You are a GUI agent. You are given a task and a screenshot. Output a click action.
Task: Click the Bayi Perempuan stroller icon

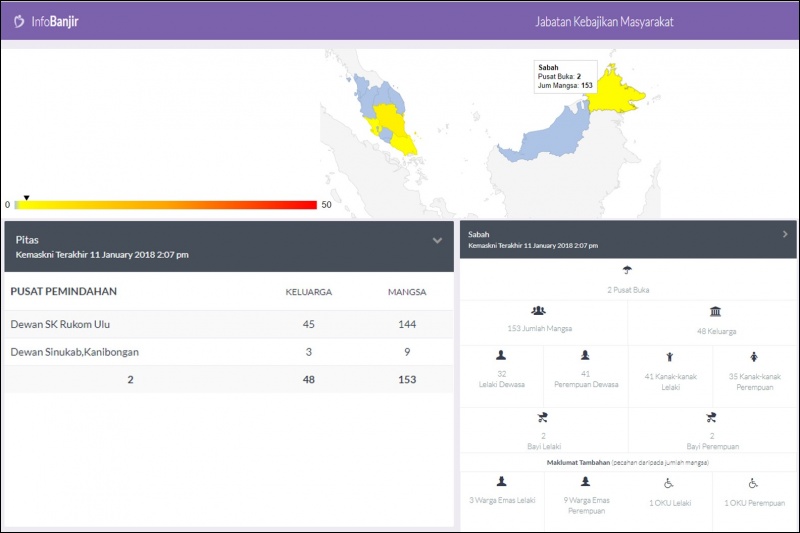pyautogui.click(x=711, y=418)
